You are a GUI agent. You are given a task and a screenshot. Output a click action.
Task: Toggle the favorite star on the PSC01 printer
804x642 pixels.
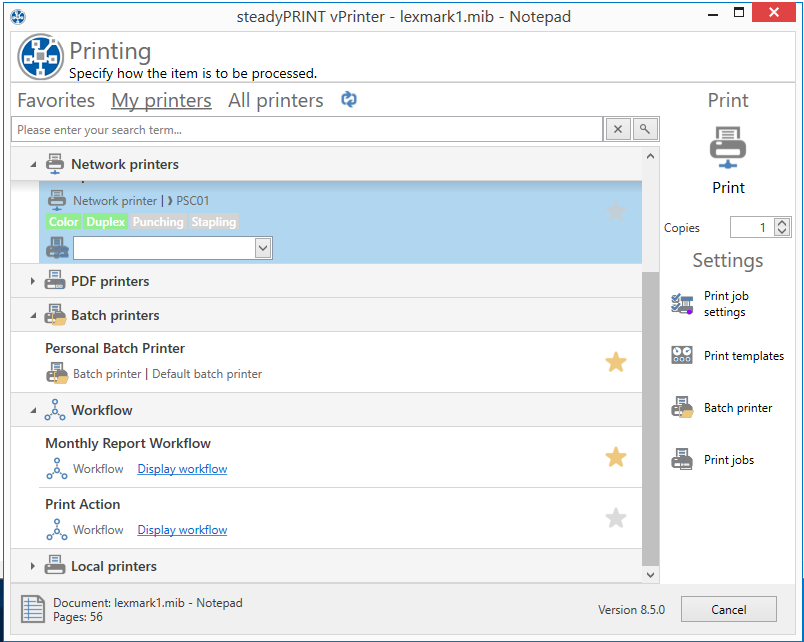tap(616, 211)
